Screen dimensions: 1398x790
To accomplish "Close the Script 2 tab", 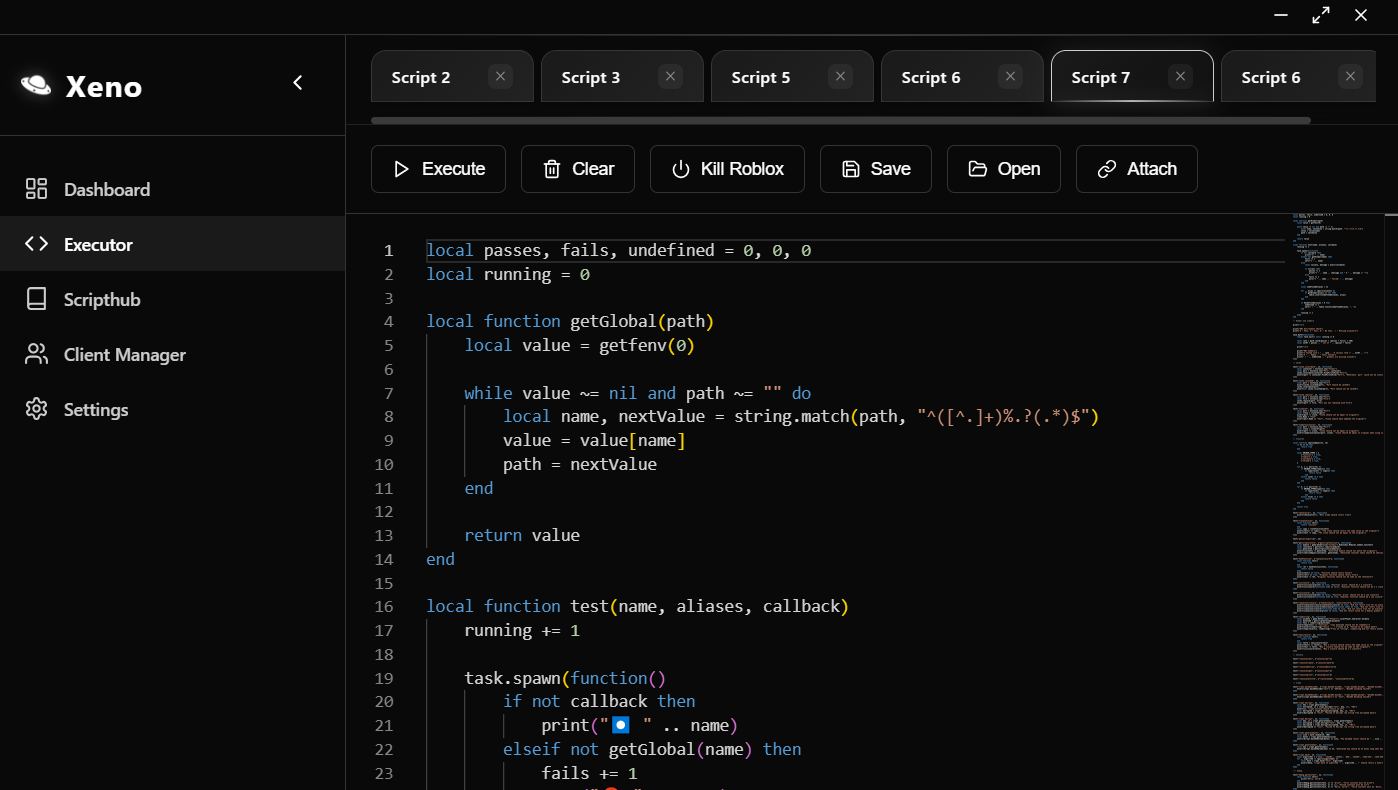I will point(501,76).
